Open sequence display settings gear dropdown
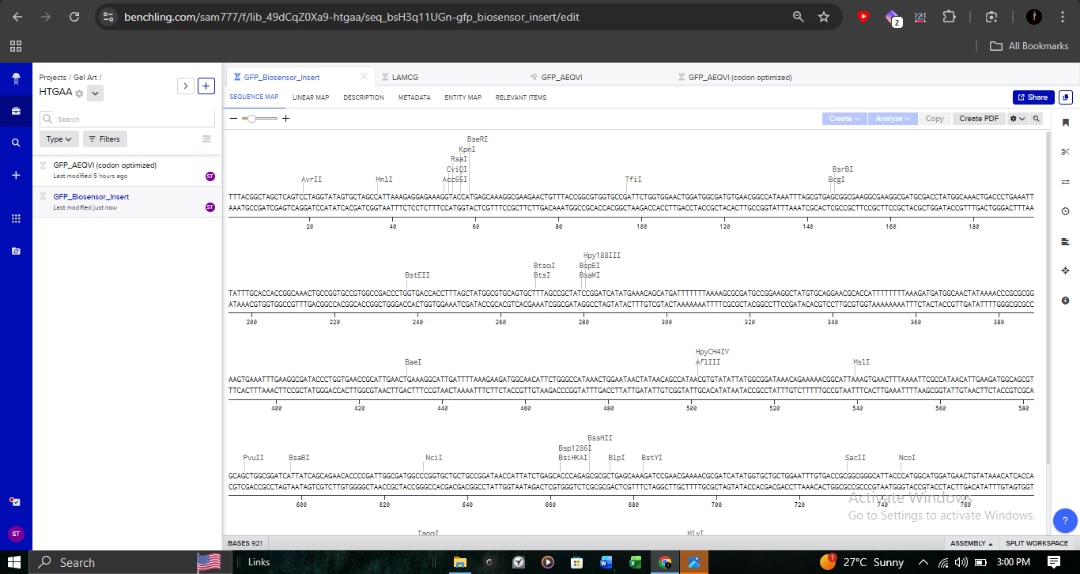Screen dimensions: 1080x574 click(1017, 119)
